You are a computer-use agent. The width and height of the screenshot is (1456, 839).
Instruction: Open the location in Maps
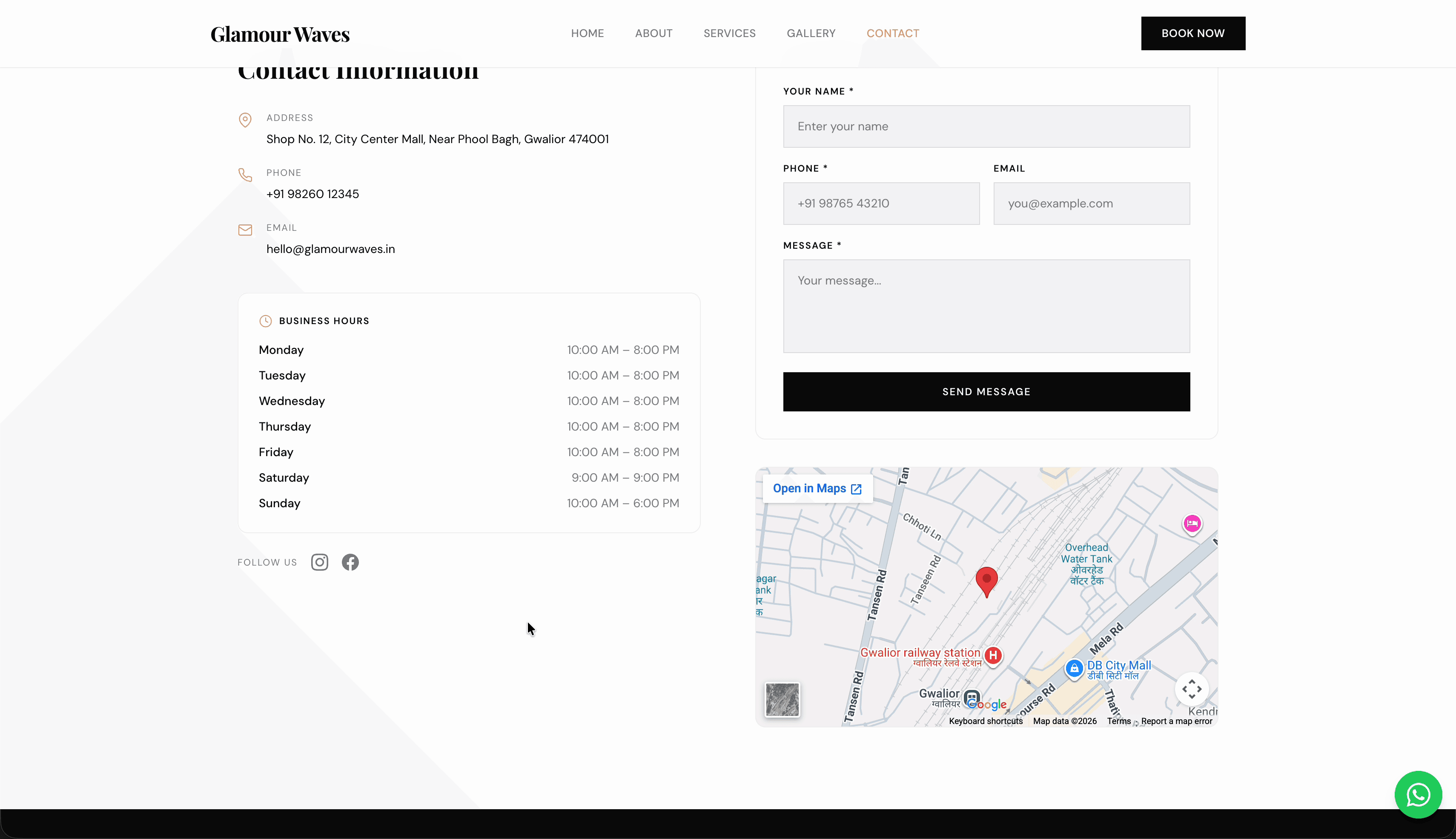pos(817,488)
